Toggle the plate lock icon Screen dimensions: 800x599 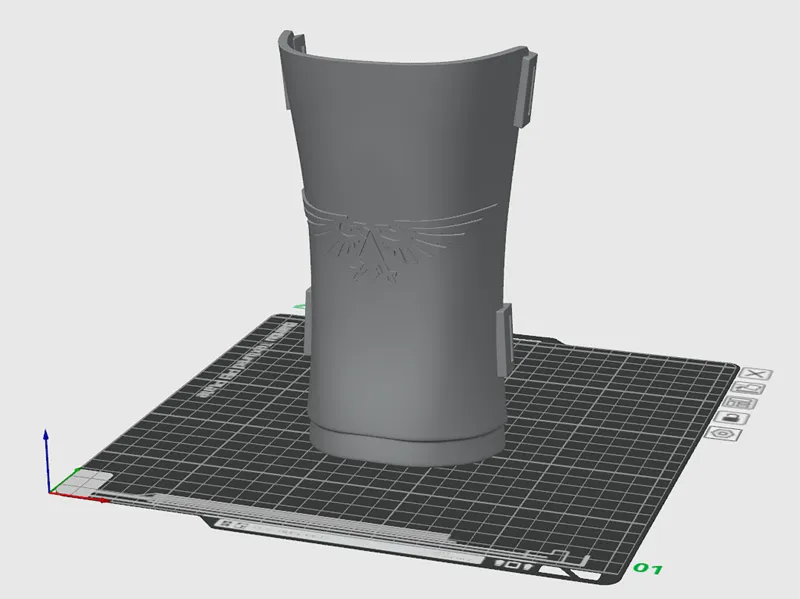tap(732, 419)
